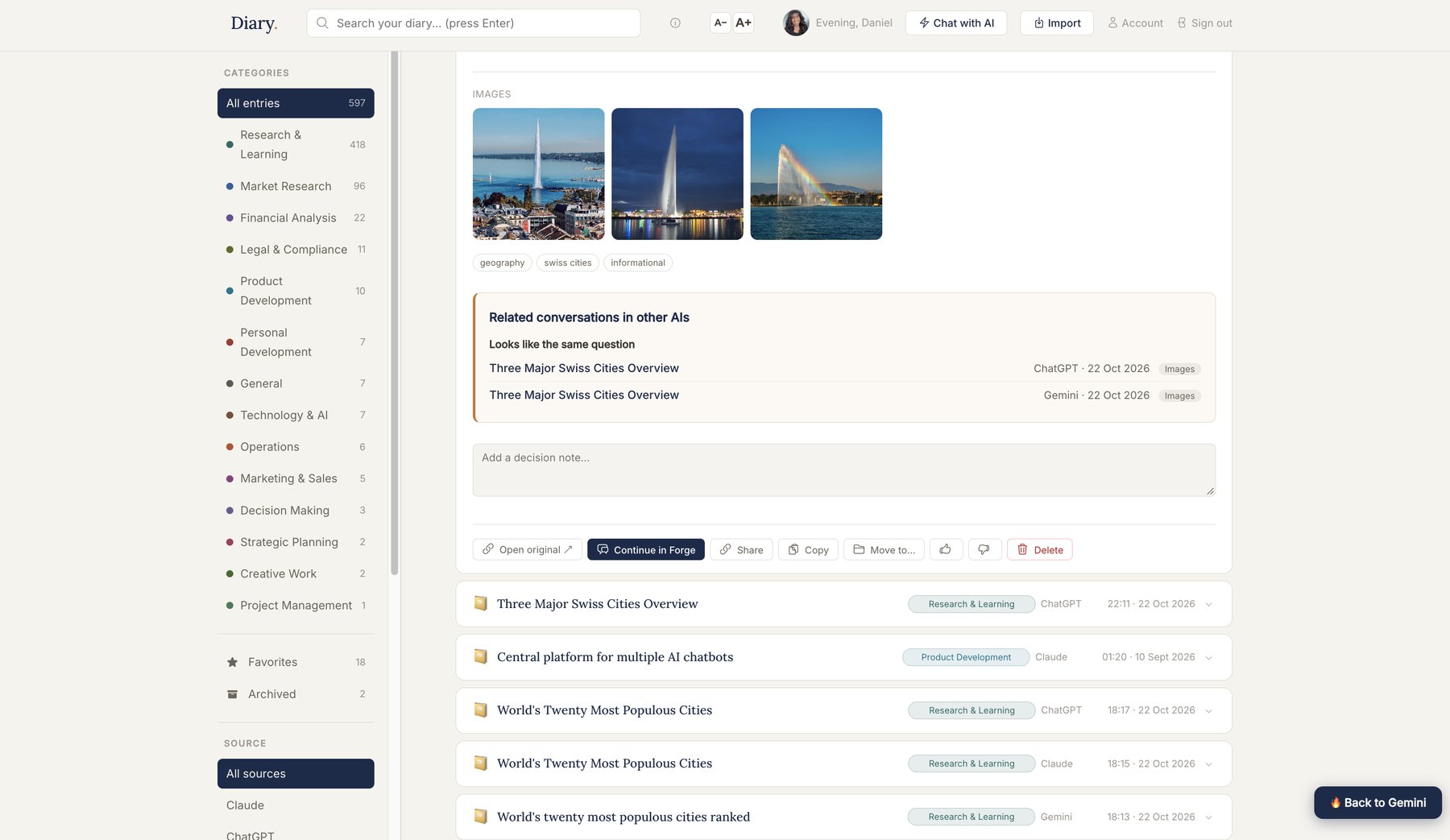Click the info icon next to search

(675, 23)
